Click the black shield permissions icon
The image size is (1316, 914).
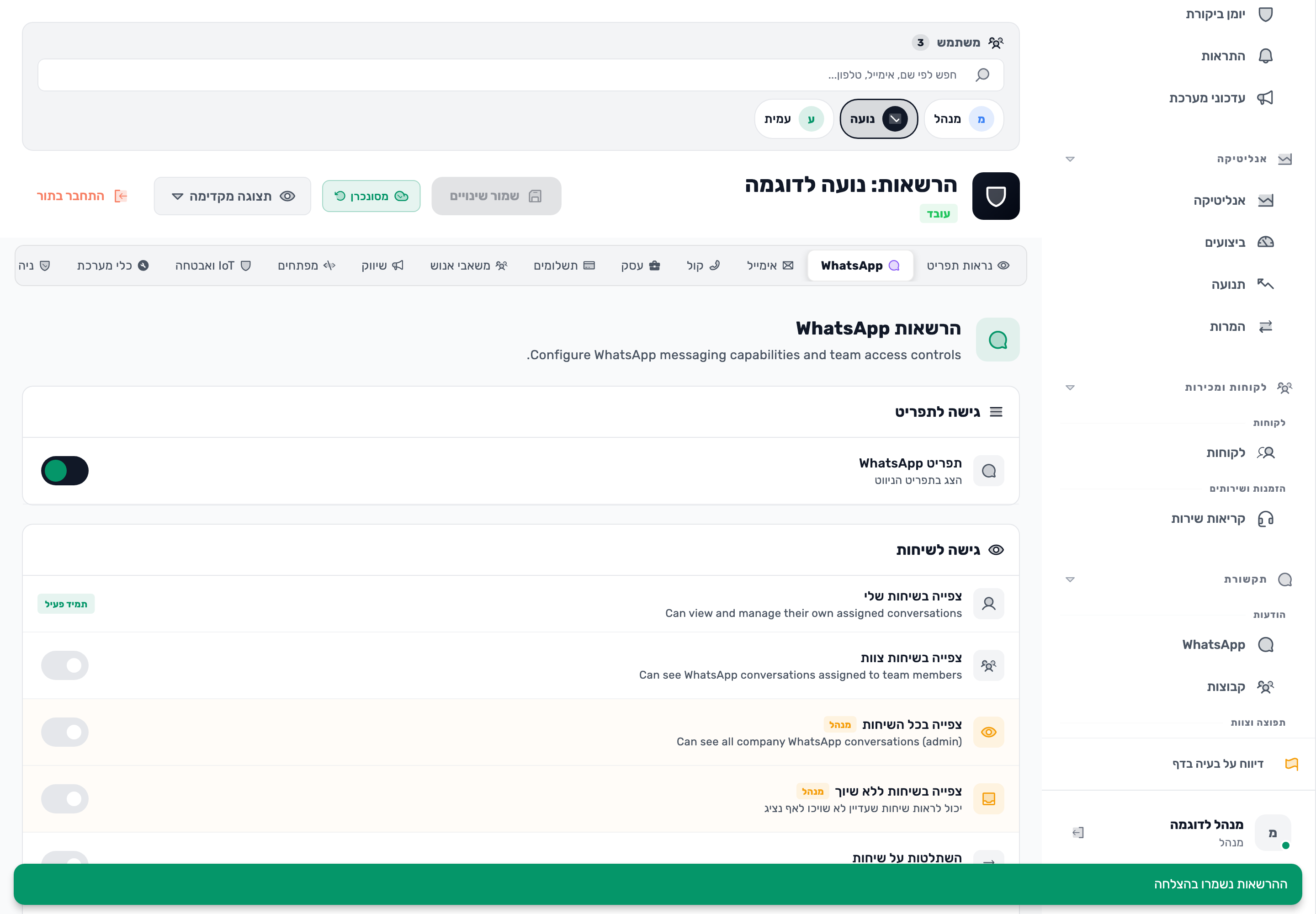996,196
